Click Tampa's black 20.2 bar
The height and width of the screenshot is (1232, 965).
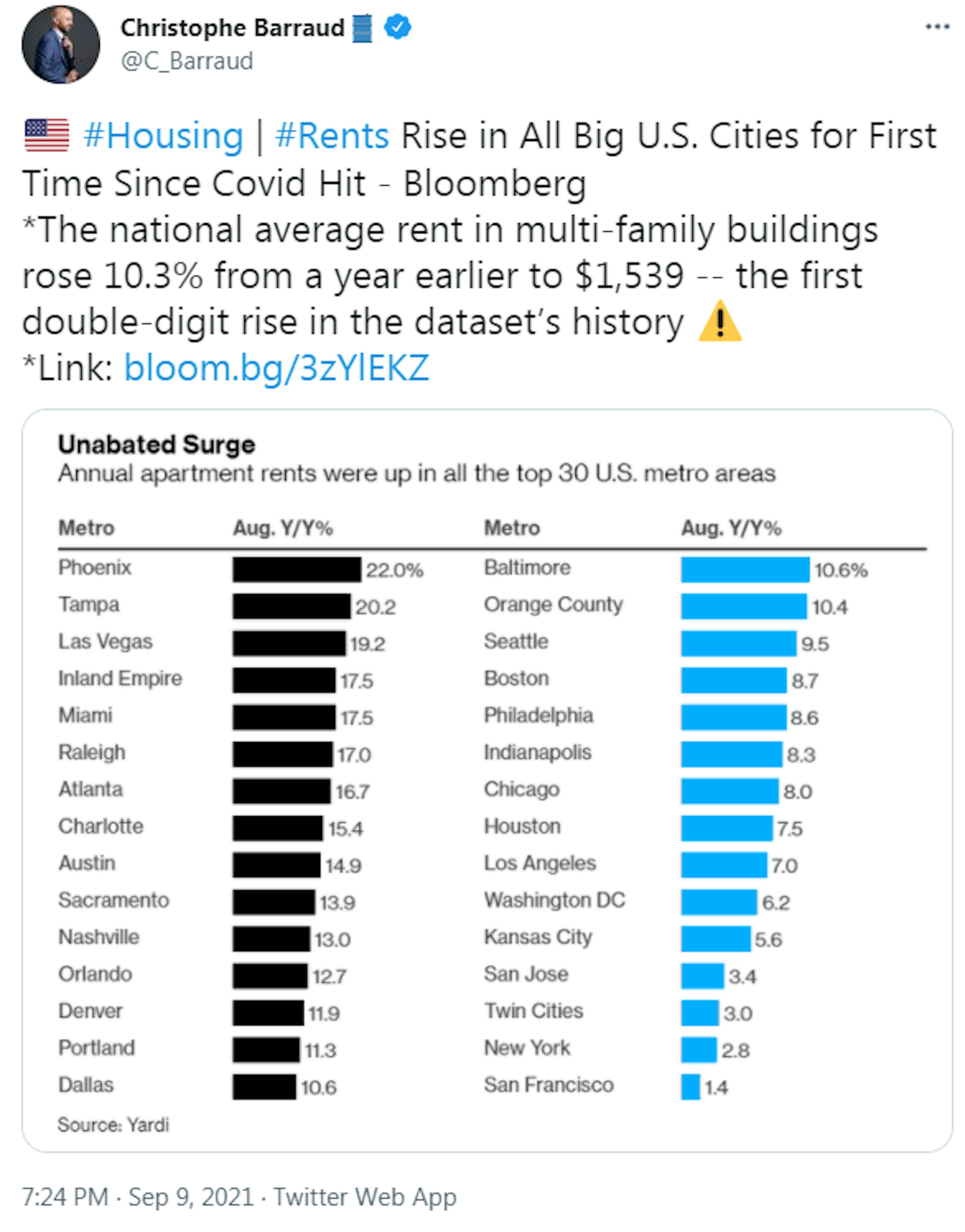point(292,606)
